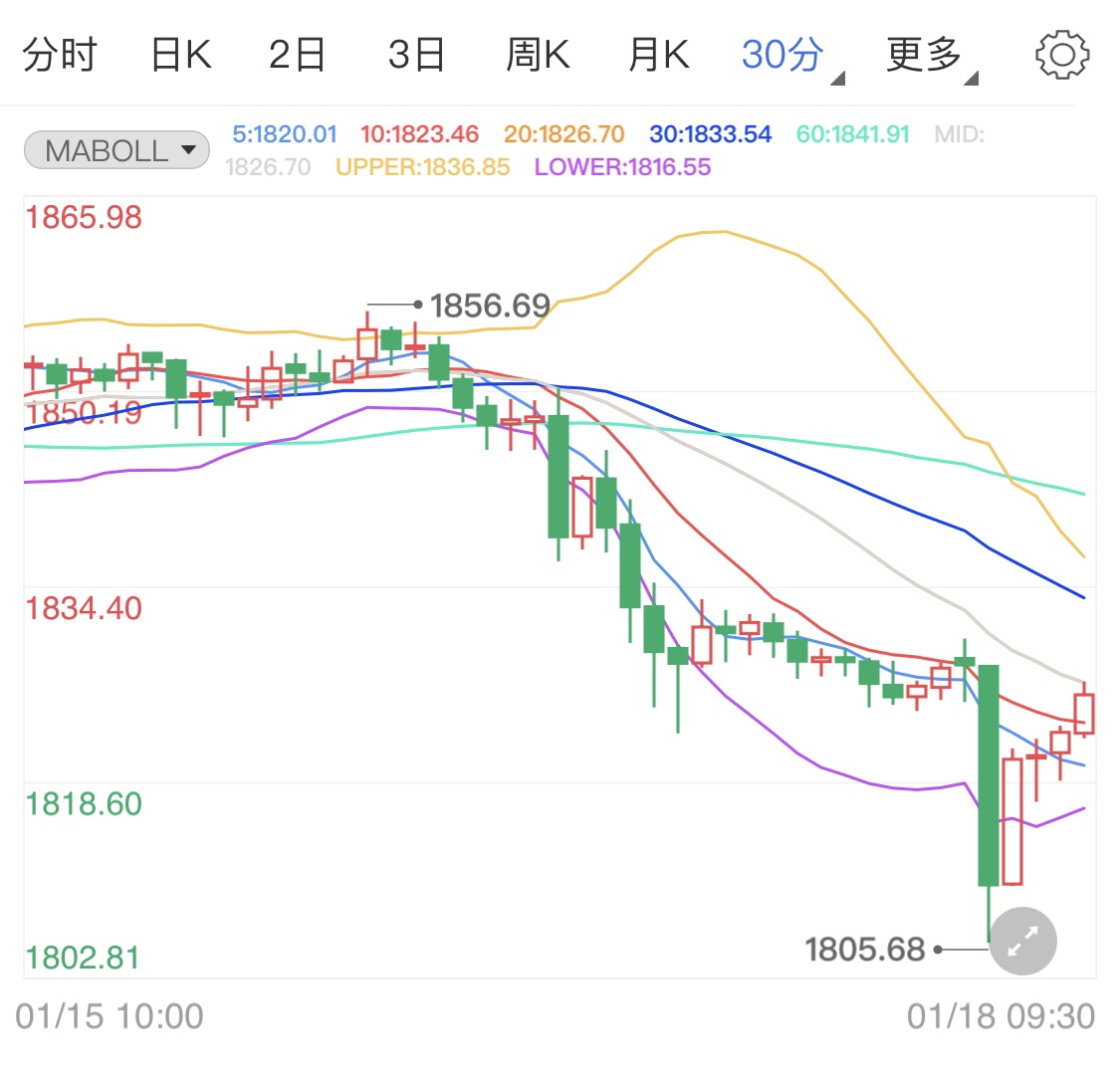The width and height of the screenshot is (1120, 1070).
Task: Toggle the MID indicator visibility
Action: [958, 134]
